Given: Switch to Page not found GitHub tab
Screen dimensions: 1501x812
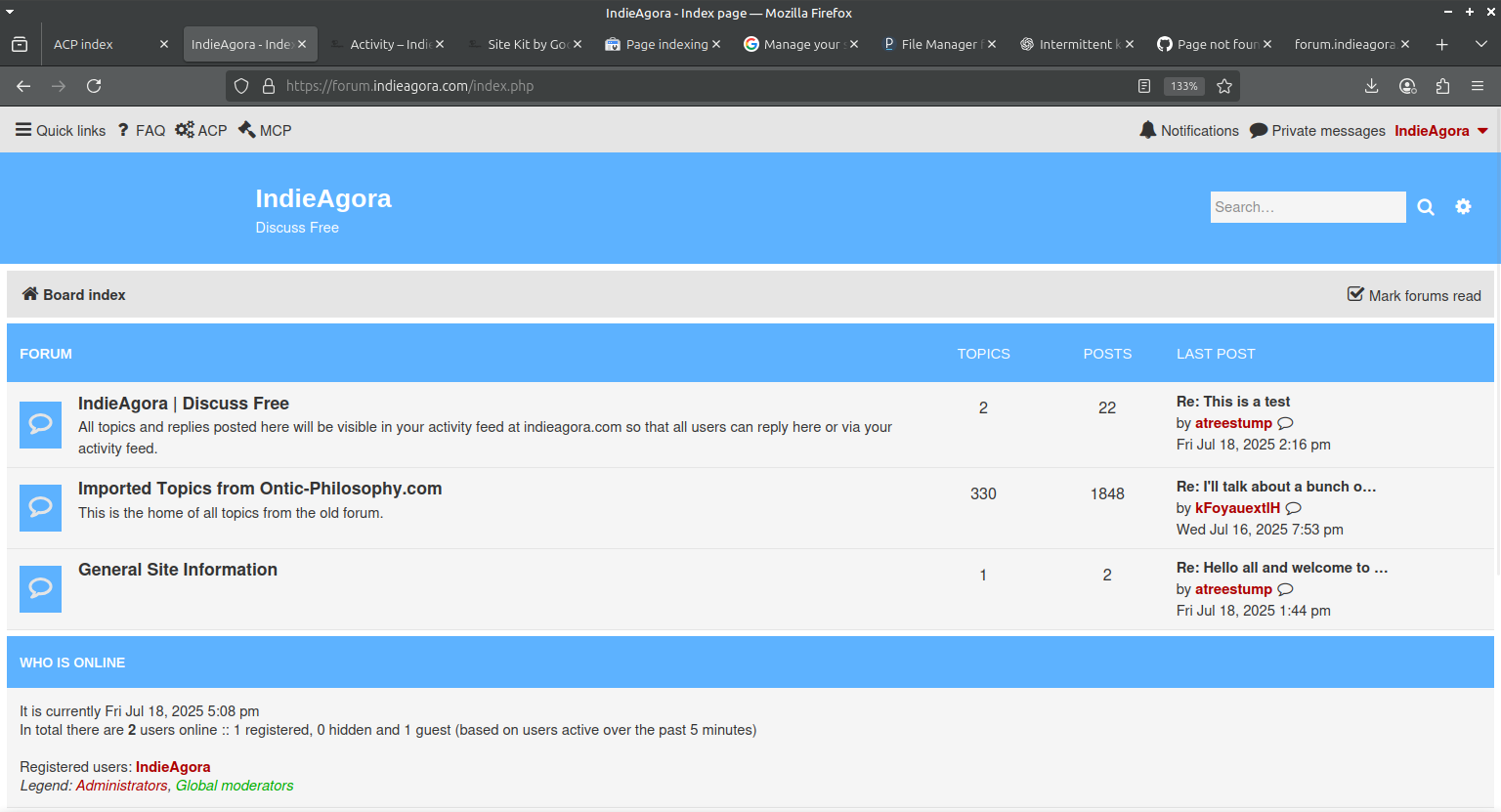Looking at the screenshot, I should 1217,44.
